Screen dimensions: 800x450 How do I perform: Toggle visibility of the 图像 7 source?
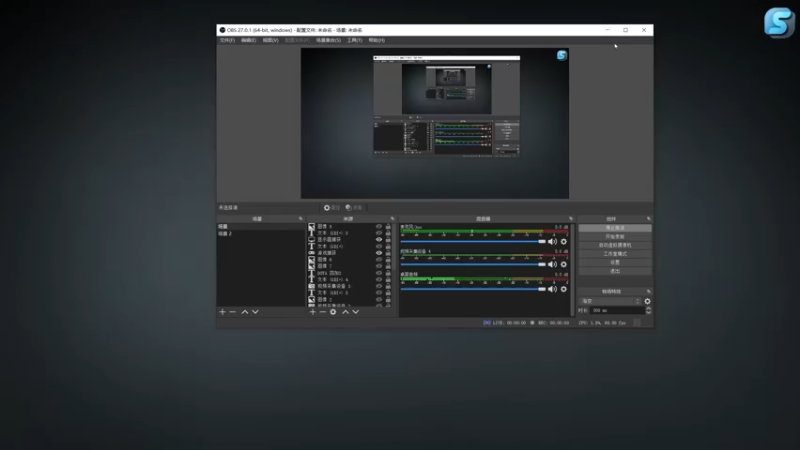tap(379, 266)
